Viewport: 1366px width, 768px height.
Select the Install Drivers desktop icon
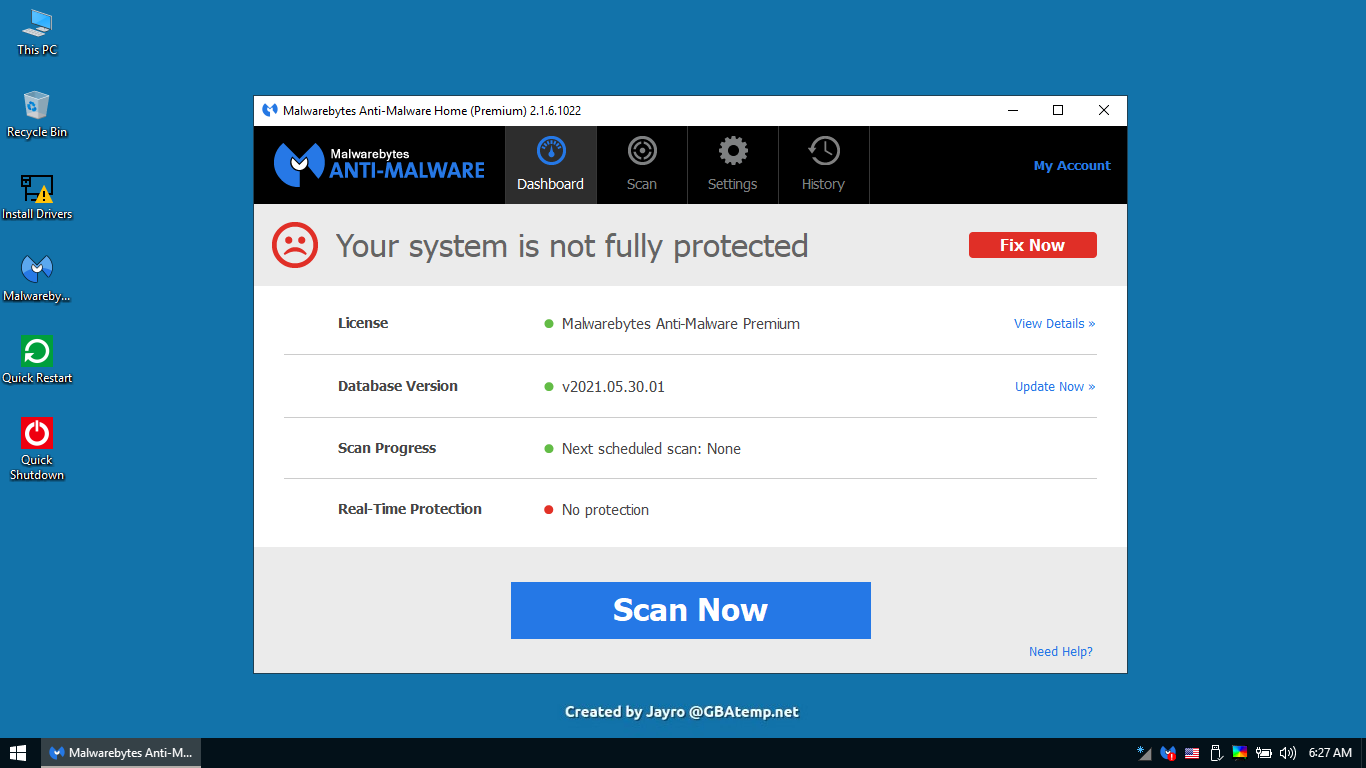(37, 196)
